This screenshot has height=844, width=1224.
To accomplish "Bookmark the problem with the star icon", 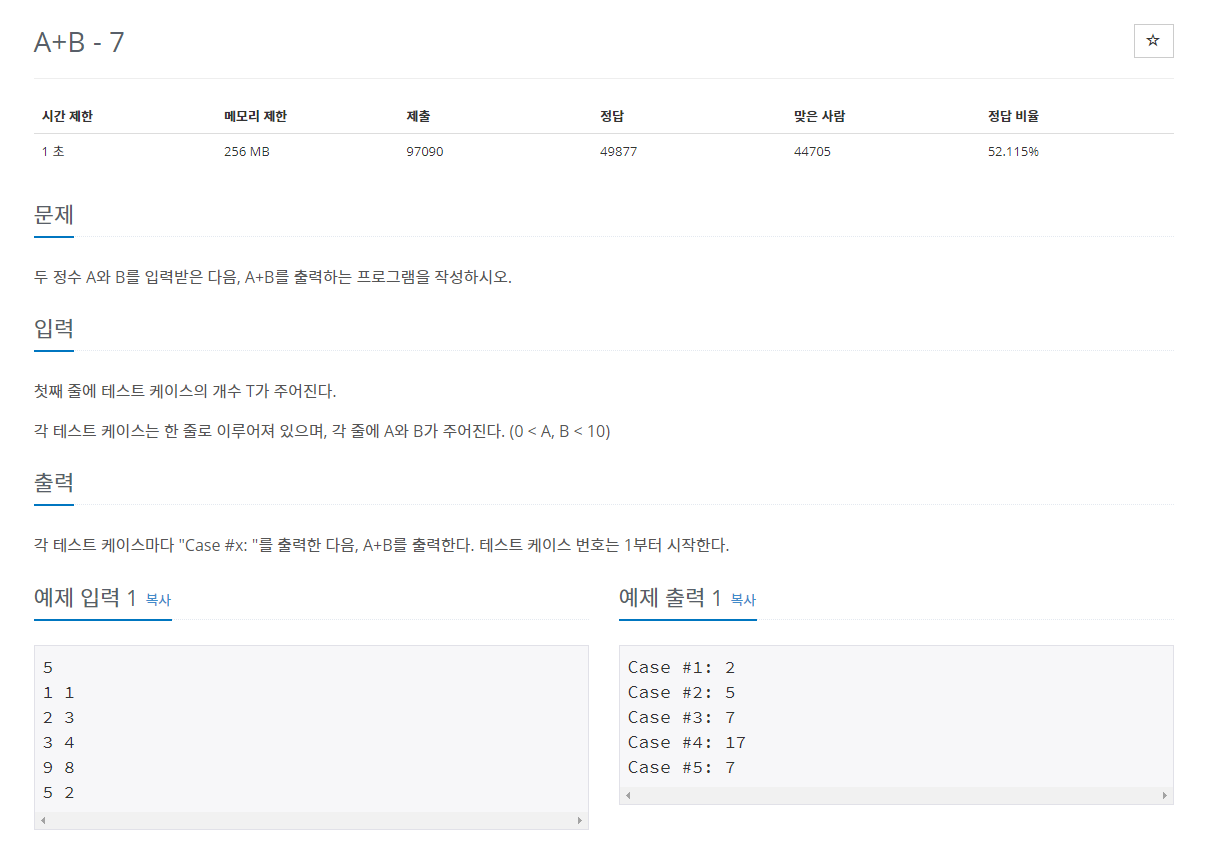I will (1153, 41).
